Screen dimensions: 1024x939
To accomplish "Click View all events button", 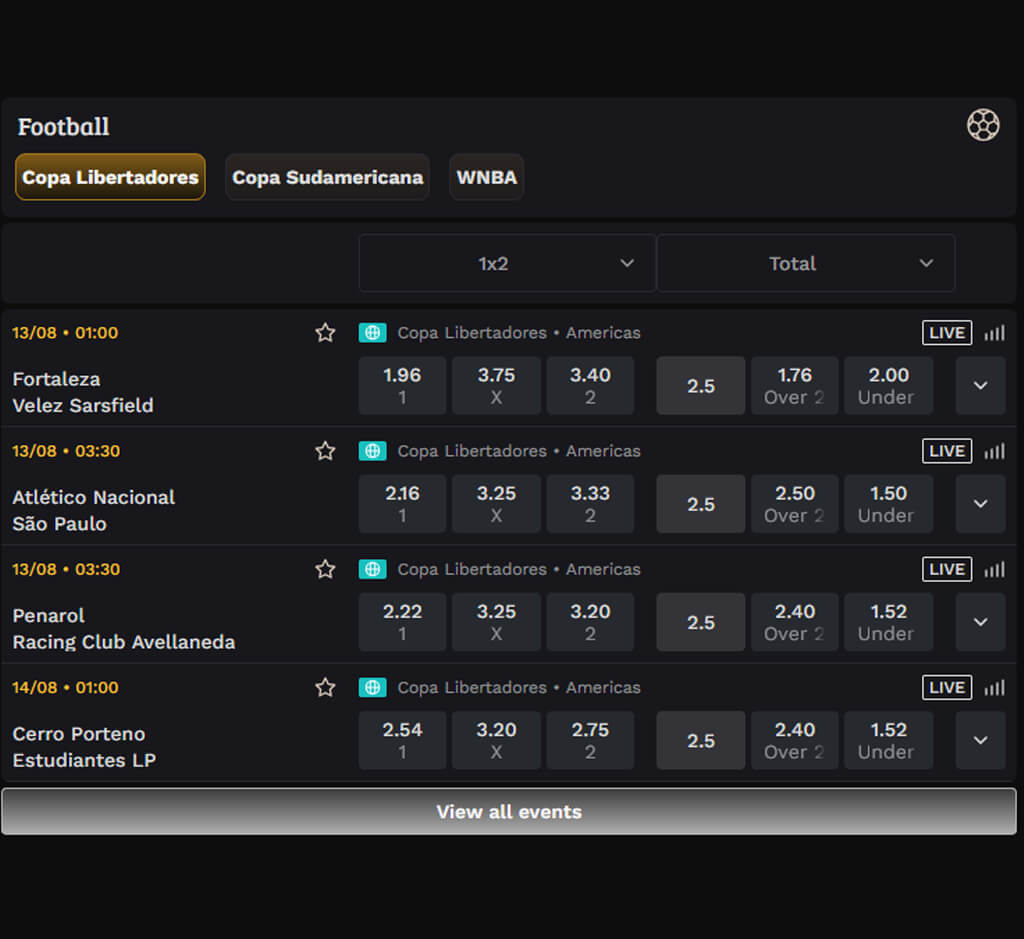I will click(509, 812).
